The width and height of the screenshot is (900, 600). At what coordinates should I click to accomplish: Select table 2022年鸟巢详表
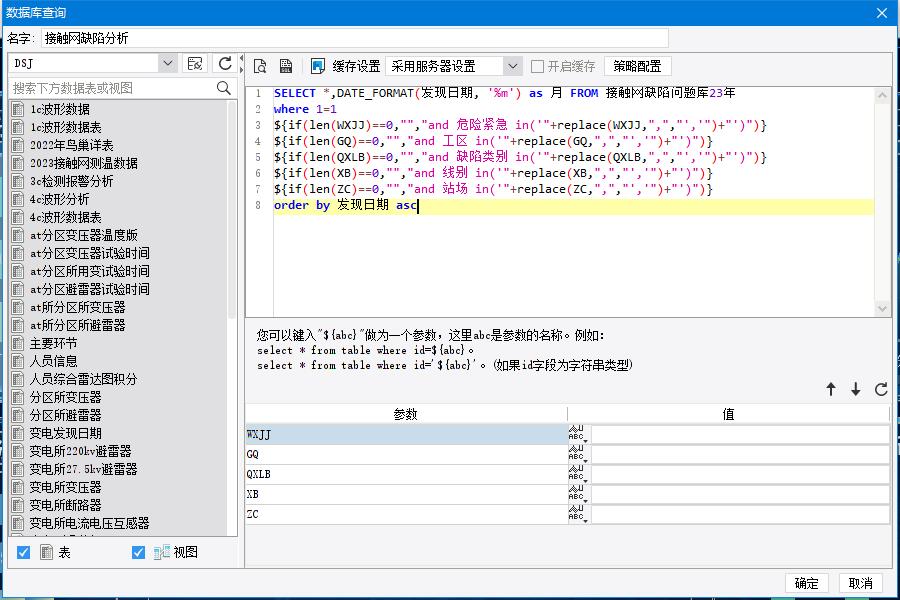tap(72, 145)
